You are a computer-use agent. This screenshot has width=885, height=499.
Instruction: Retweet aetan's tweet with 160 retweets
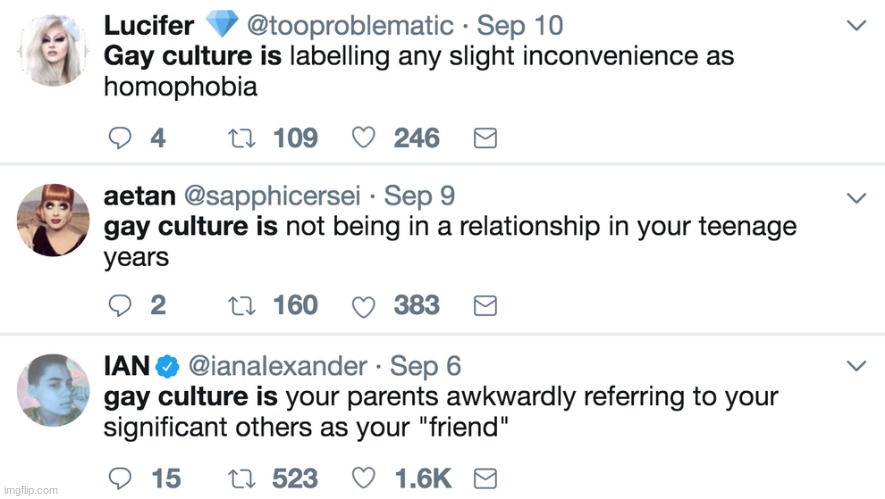tap(242, 306)
